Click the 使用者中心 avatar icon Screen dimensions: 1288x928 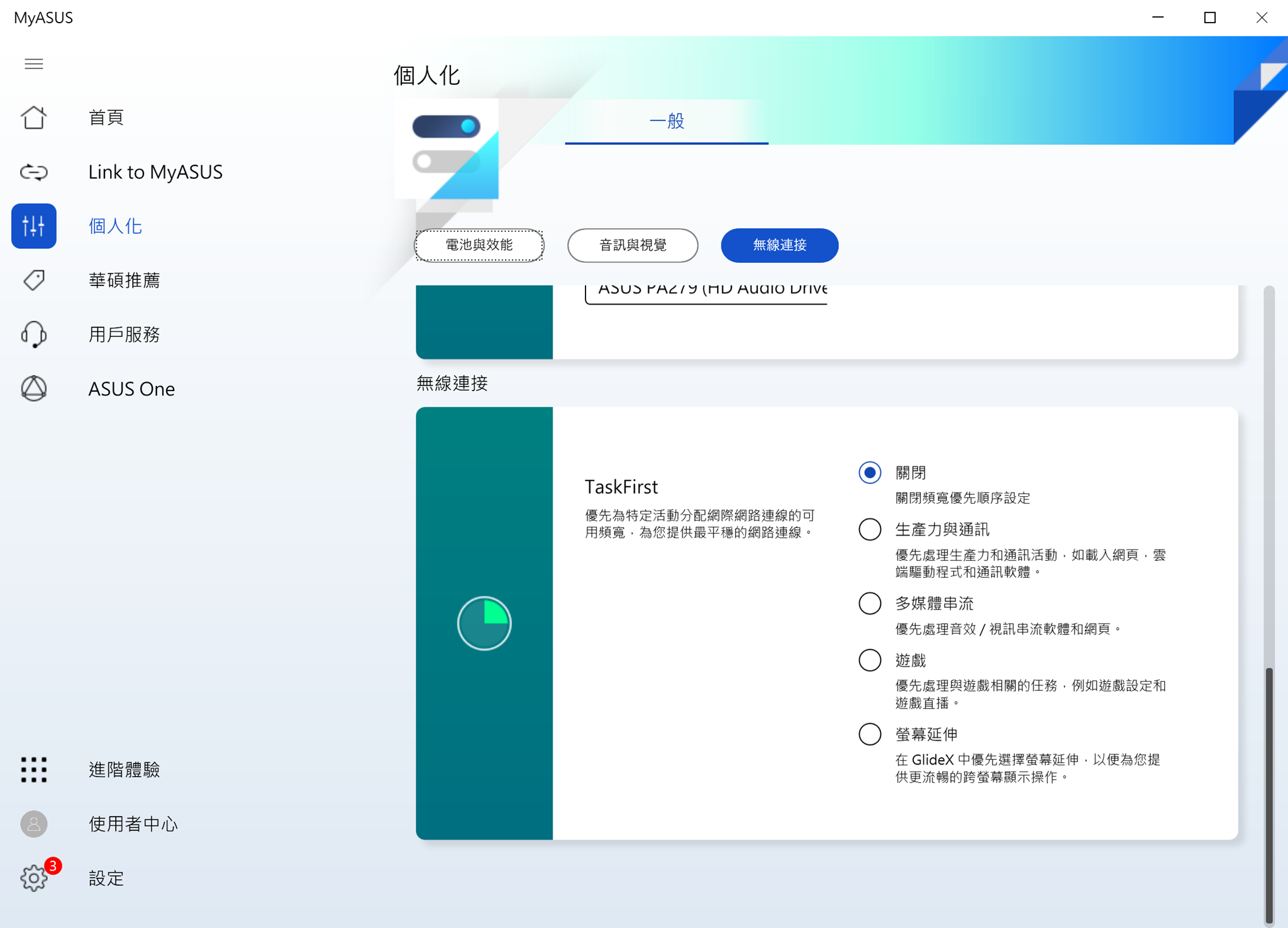pos(34,824)
